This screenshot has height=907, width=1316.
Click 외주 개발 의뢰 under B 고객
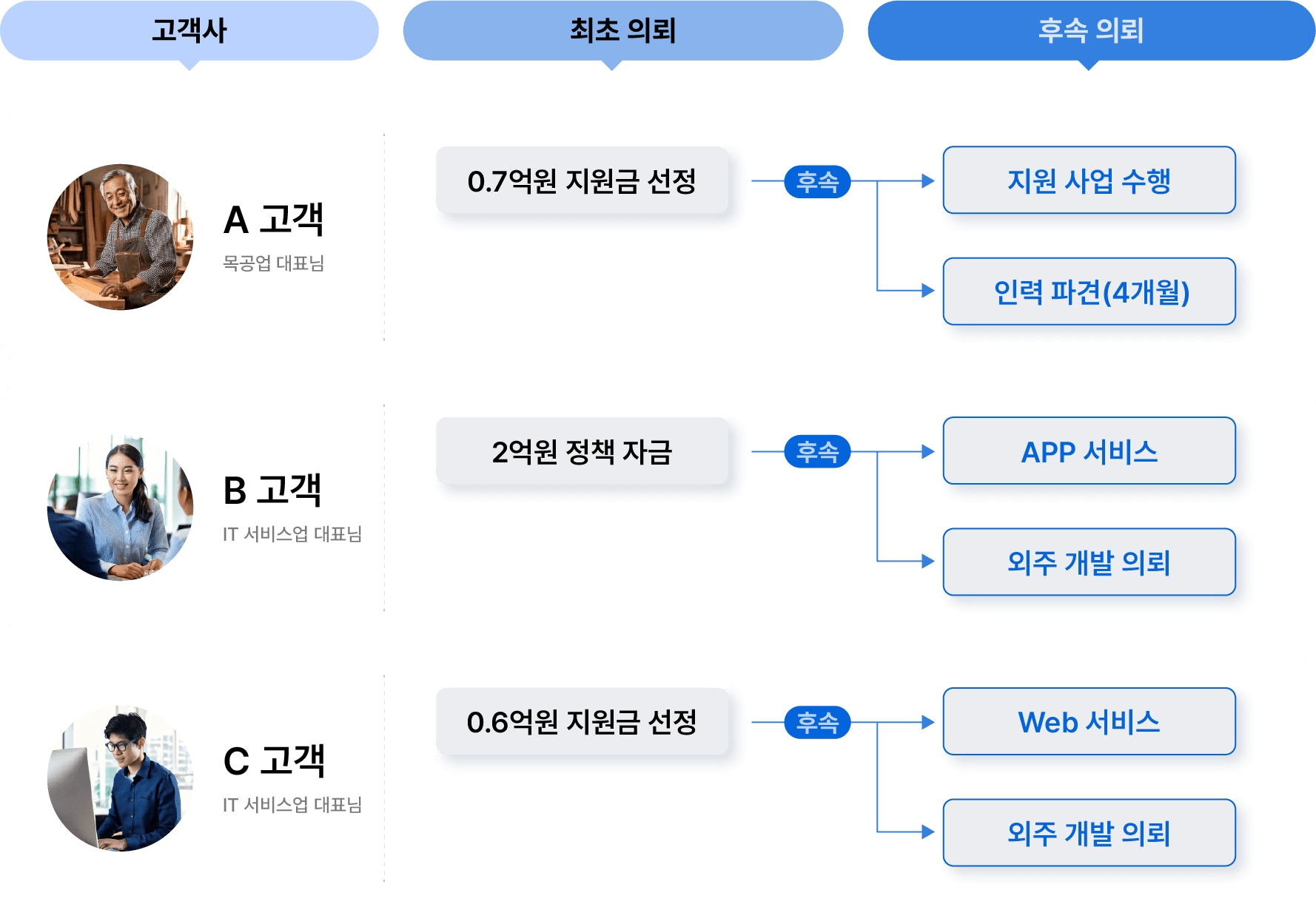tap(1090, 562)
